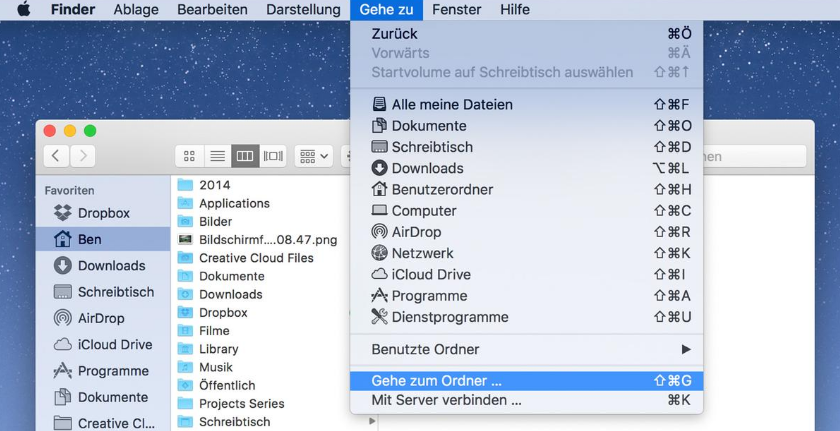Select Netzwerk menu entry

coord(527,253)
